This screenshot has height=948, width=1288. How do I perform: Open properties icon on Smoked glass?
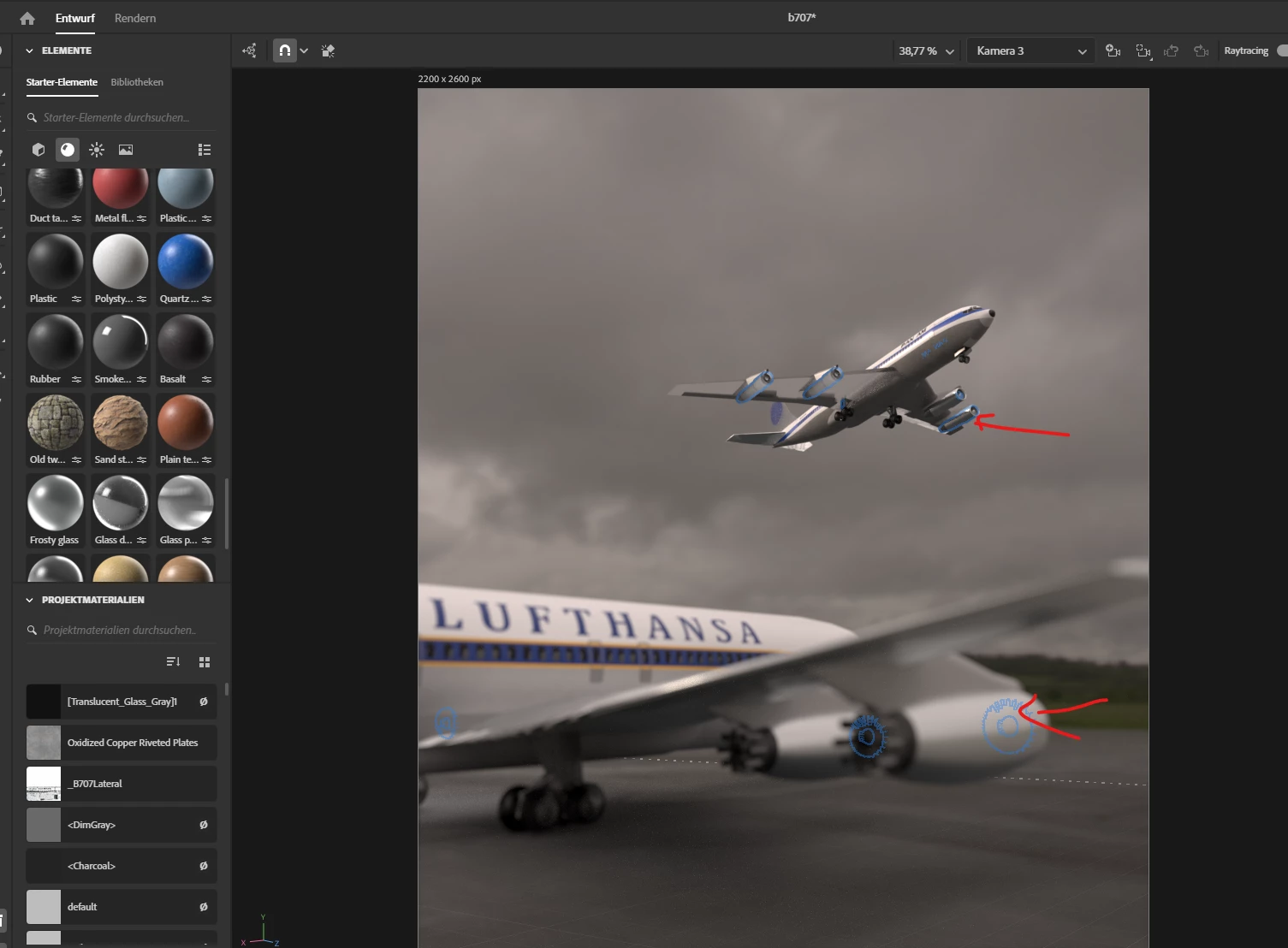point(142,380)
